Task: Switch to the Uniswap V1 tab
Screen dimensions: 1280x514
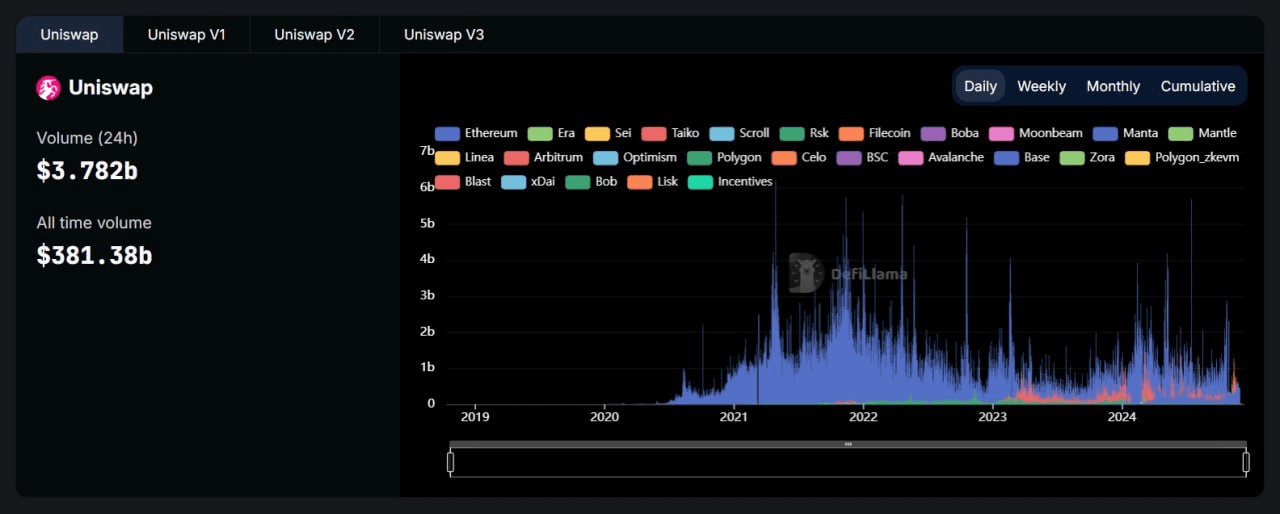Action: 187,34
